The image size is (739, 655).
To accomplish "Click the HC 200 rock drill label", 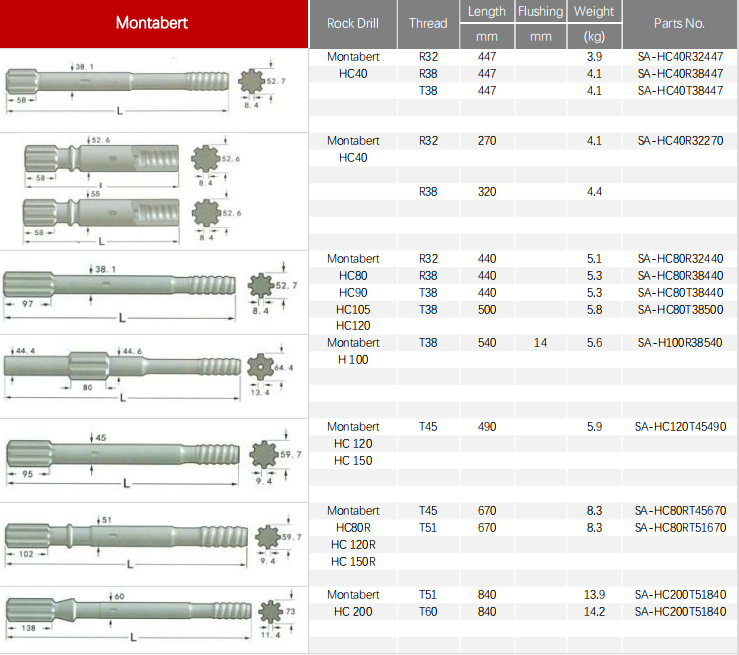I will (353, 612).
